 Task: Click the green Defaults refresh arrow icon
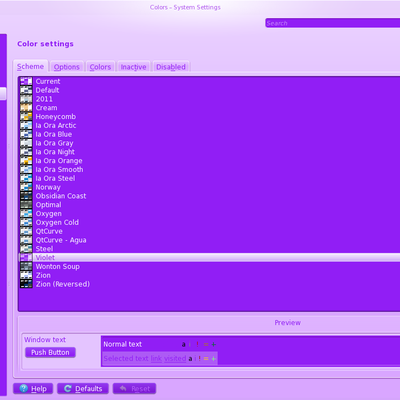pyautogui.click(x=68, y=389)
